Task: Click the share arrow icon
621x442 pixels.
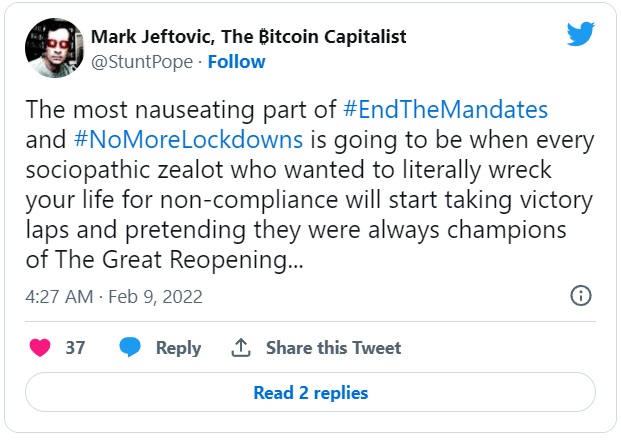Action: (x=240, y=348)
